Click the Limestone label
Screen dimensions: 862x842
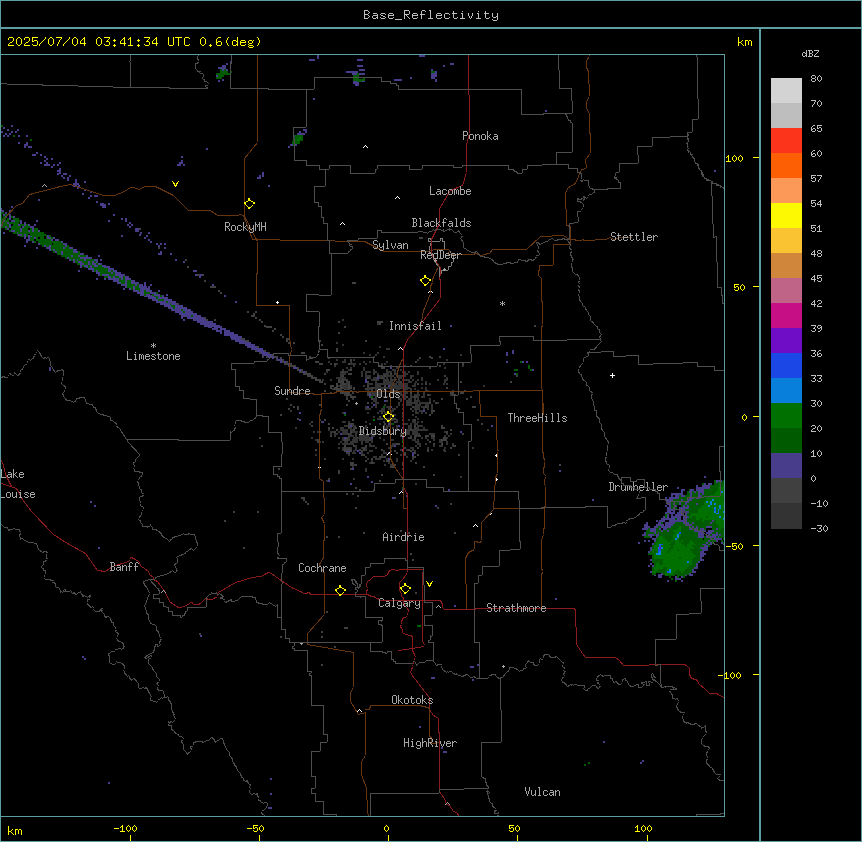pos(153,356)
